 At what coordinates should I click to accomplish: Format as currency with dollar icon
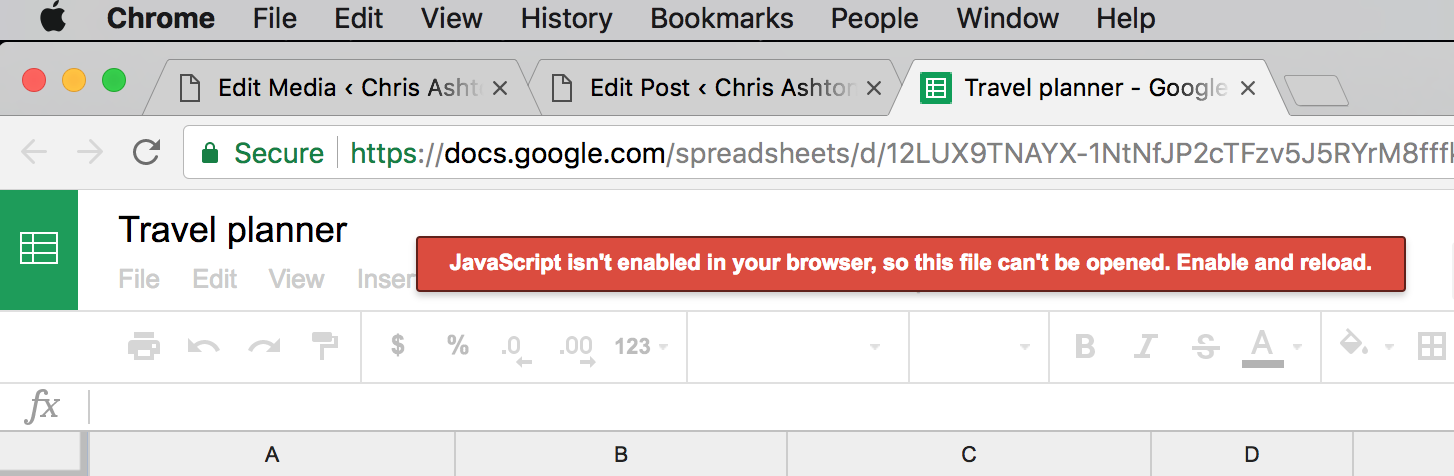pyautogui.click(x=398, y=346)
